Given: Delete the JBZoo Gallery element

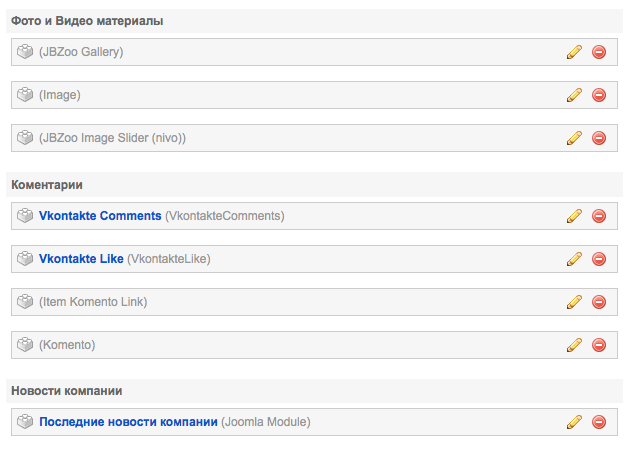Looking at the screenshot, I should click(x=599, y=52).
